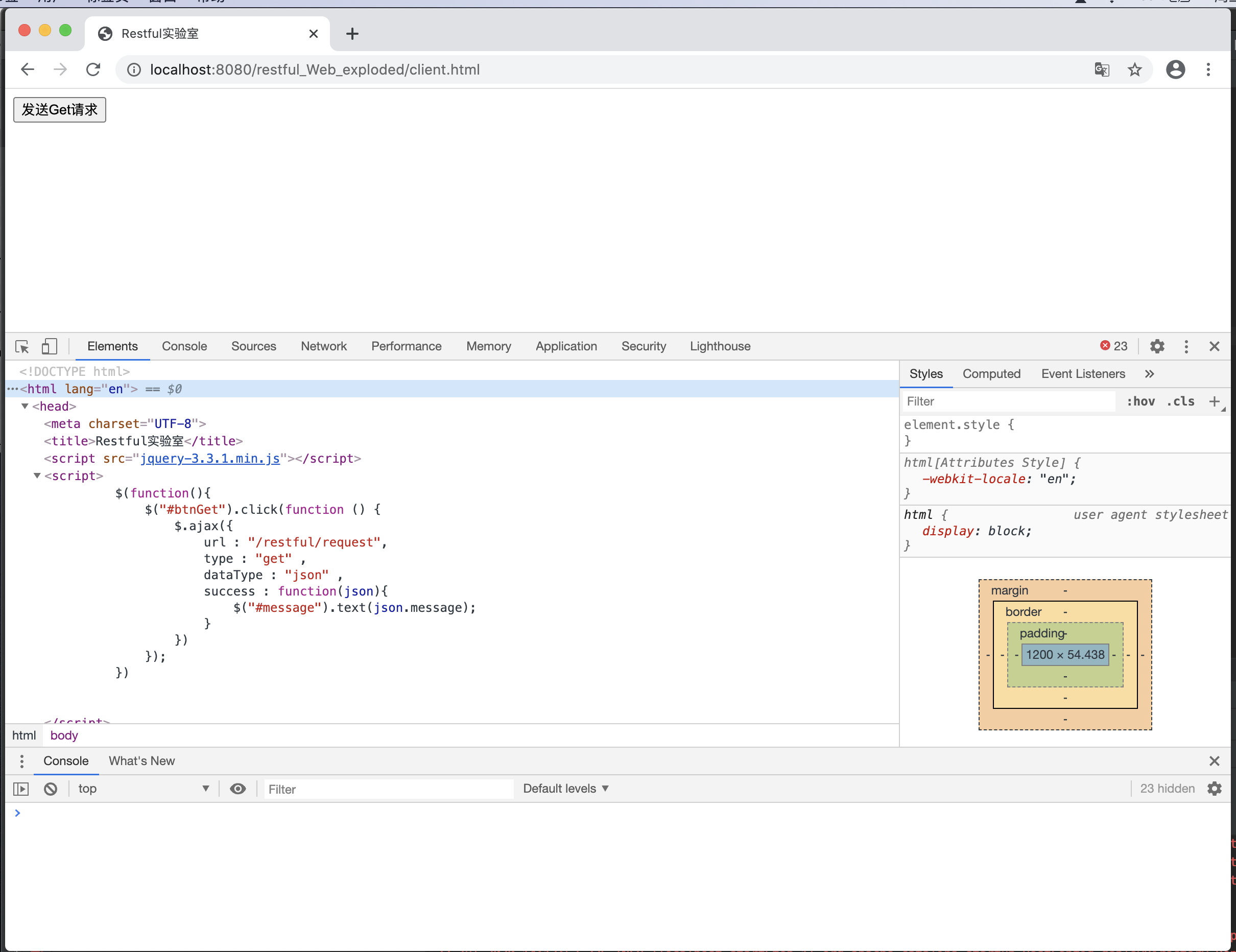
Task: Focus the Styles Filter field
Action: point(1009,401)
